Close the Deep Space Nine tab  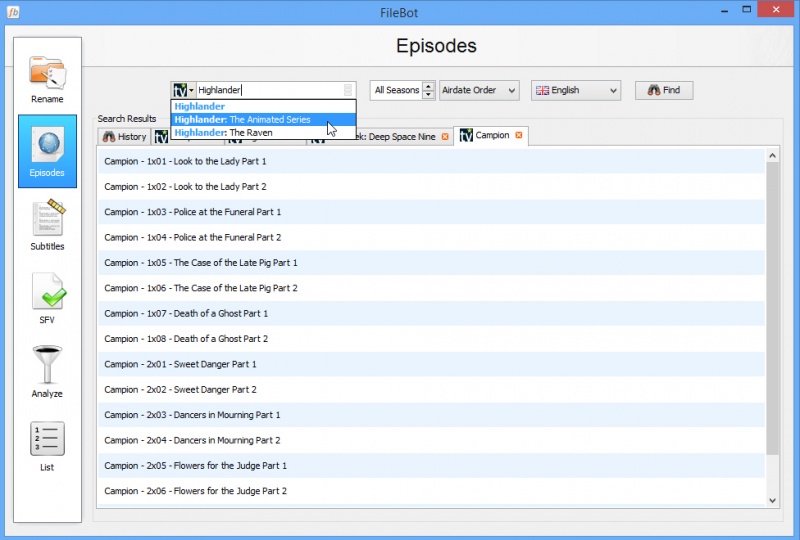[x=445, y=137]
